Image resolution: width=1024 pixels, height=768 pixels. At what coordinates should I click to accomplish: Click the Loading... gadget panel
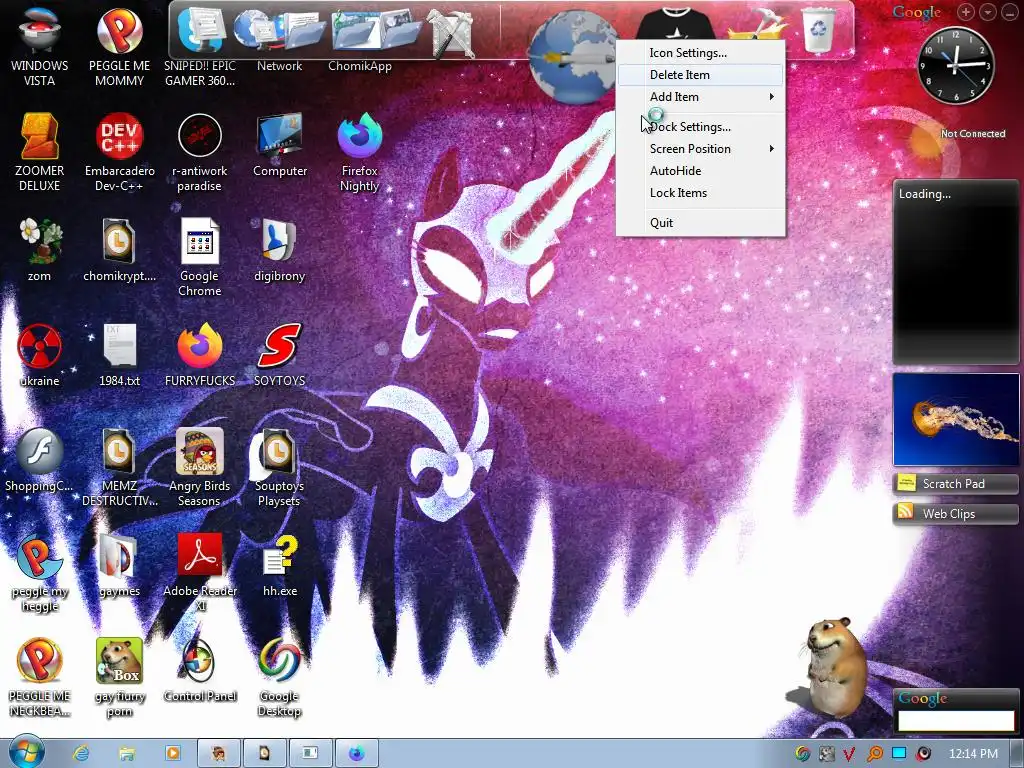[x=956, y=272]
